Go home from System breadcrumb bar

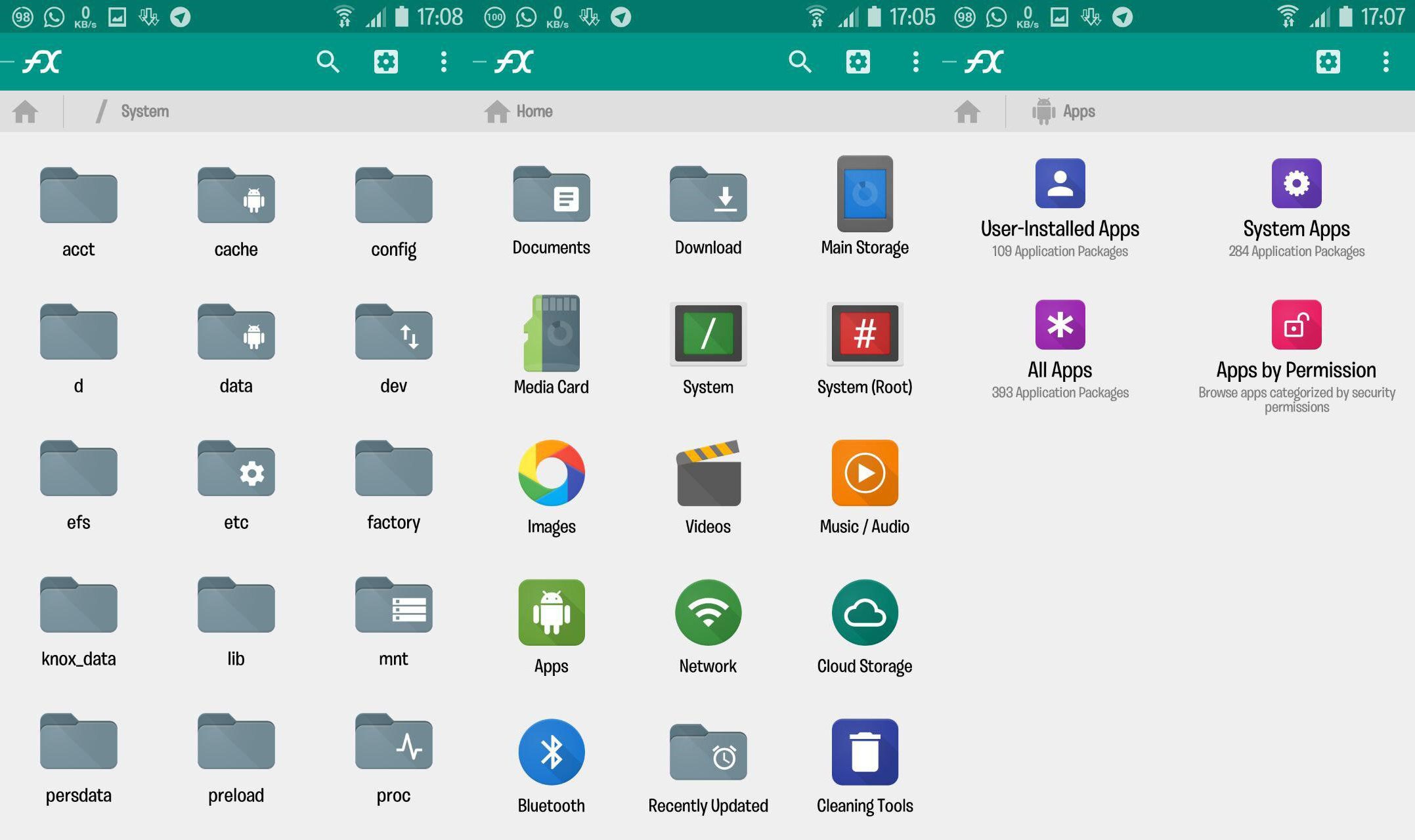(26, 112)
